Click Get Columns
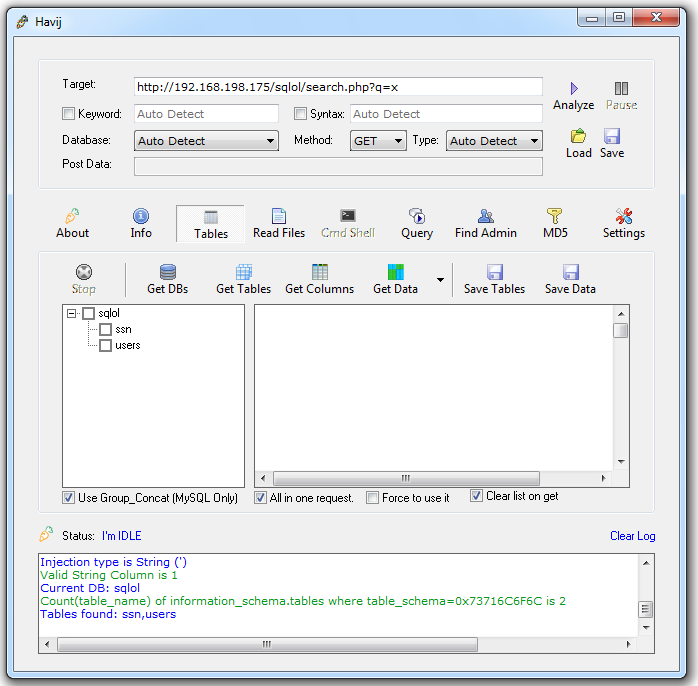Screen dimensions: 698x686 point(320,280)
